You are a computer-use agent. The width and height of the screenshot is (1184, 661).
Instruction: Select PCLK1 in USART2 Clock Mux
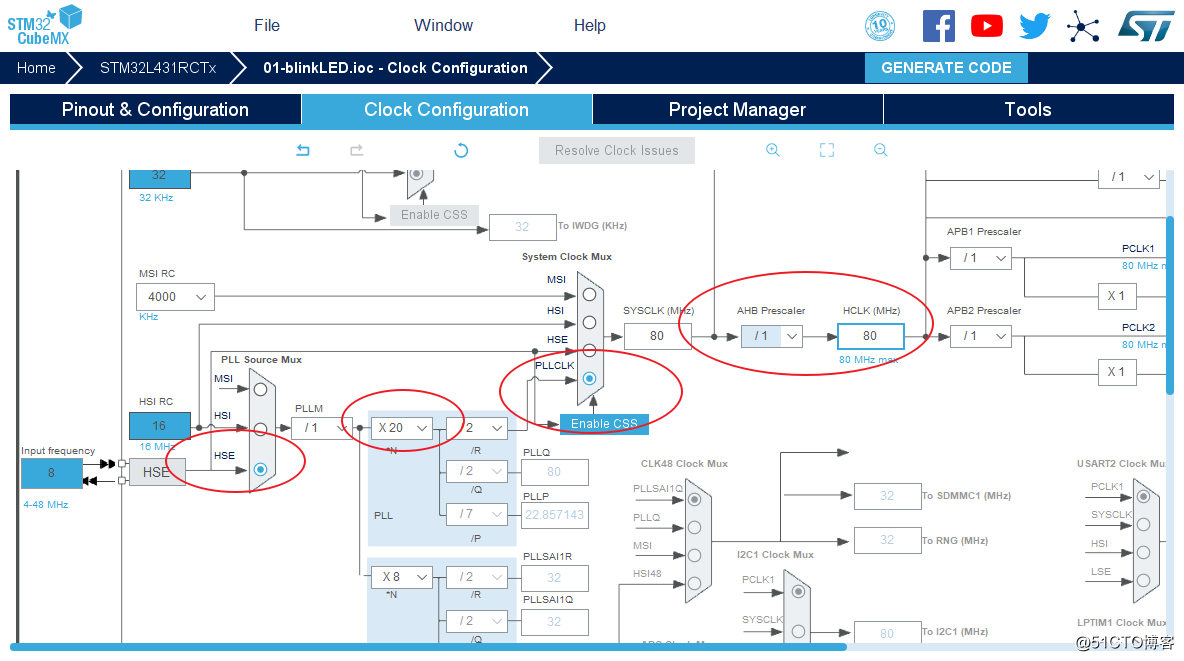[x=1143, y=496]
